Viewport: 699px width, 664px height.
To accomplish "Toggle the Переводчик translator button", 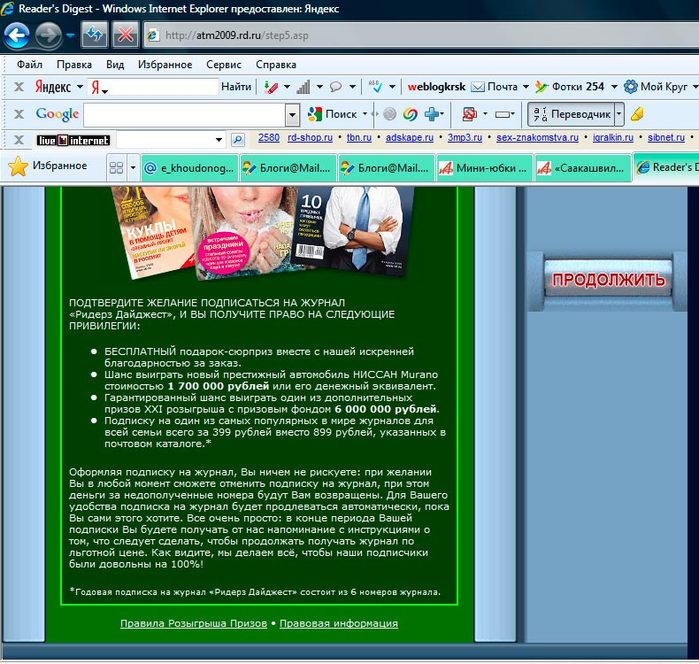I will click(571, 114).
